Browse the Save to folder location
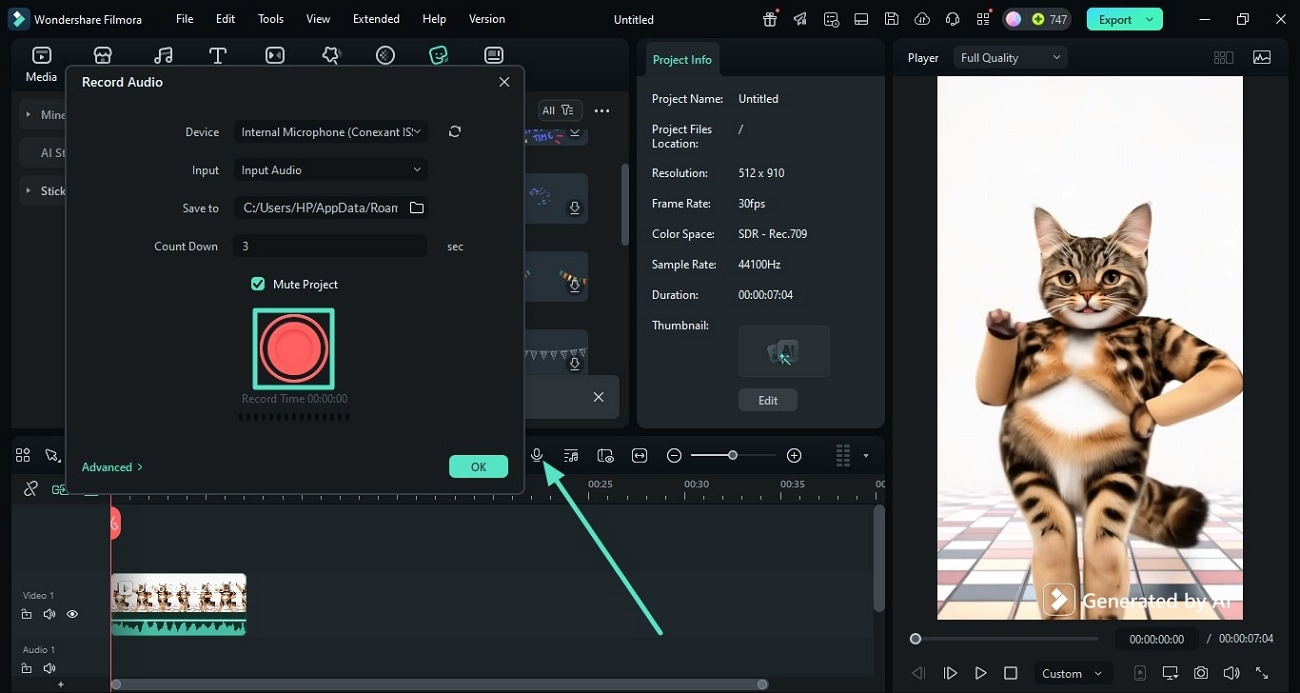 click(x=417, y=208)
